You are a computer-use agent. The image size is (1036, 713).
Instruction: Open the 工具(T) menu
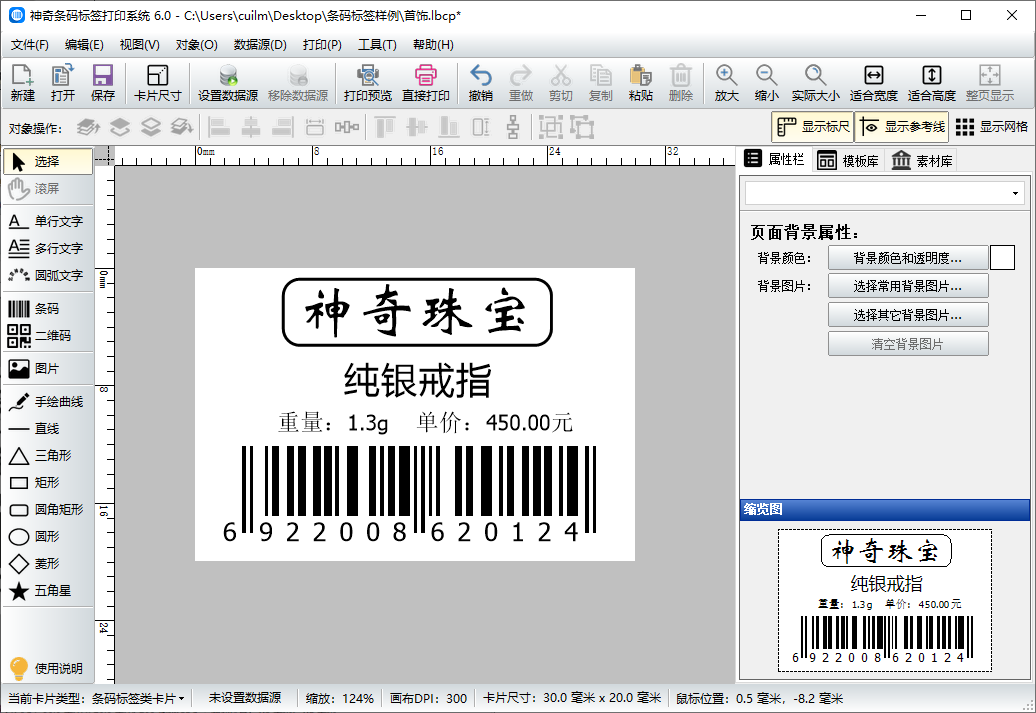[x=377, y=45]
